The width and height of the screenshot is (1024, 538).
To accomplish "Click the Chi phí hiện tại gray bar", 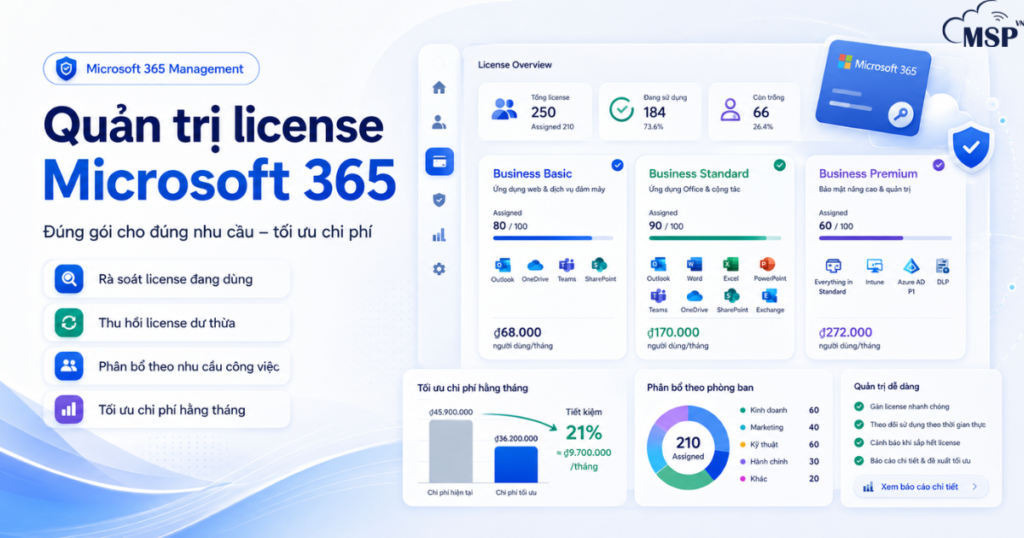I will pyautogui.click(x=451, y=451).
